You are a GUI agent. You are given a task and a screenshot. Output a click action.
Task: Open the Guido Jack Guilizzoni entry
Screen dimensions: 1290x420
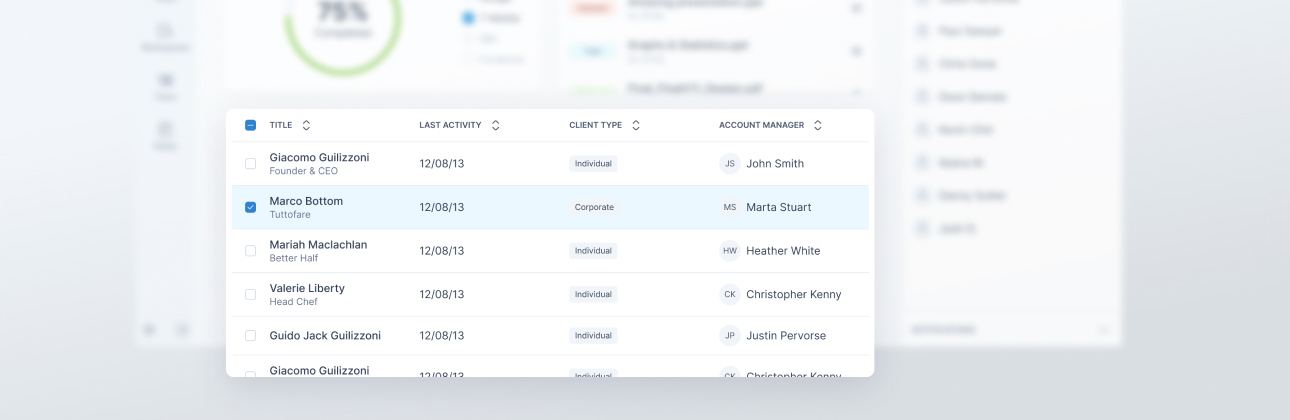point(325,336)
